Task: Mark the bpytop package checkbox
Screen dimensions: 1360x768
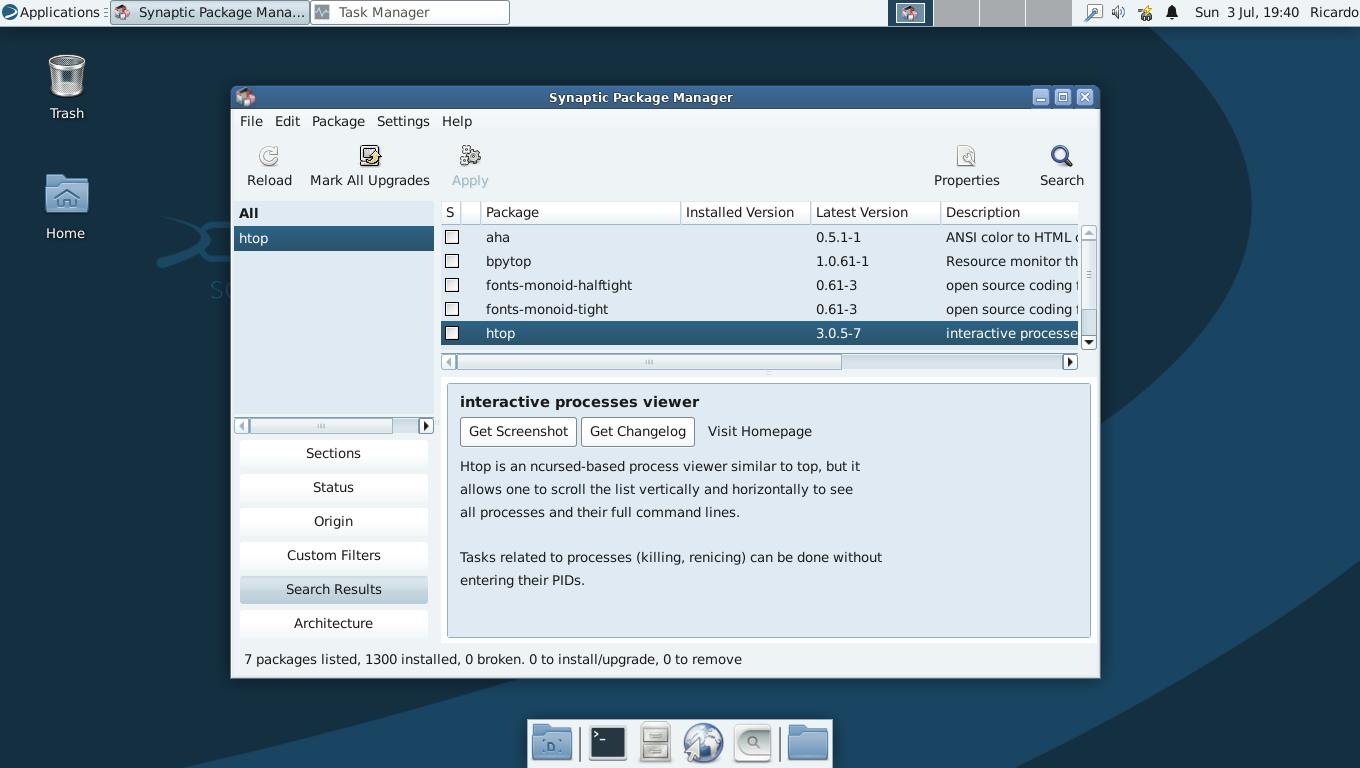Action: [x=452, y=261]
